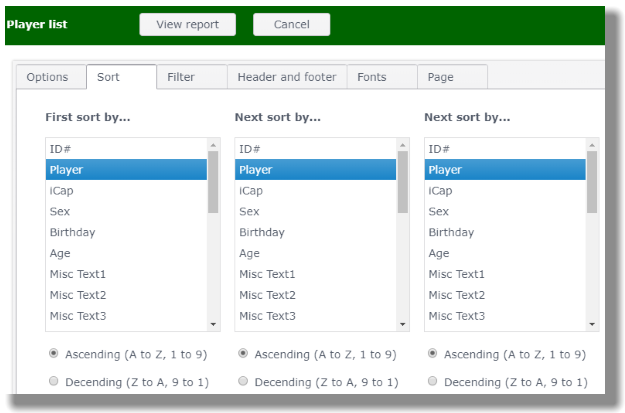Switch to the Fonts tab
The width and height of the screenshot is (625, 413).
(x=371, y=77)
